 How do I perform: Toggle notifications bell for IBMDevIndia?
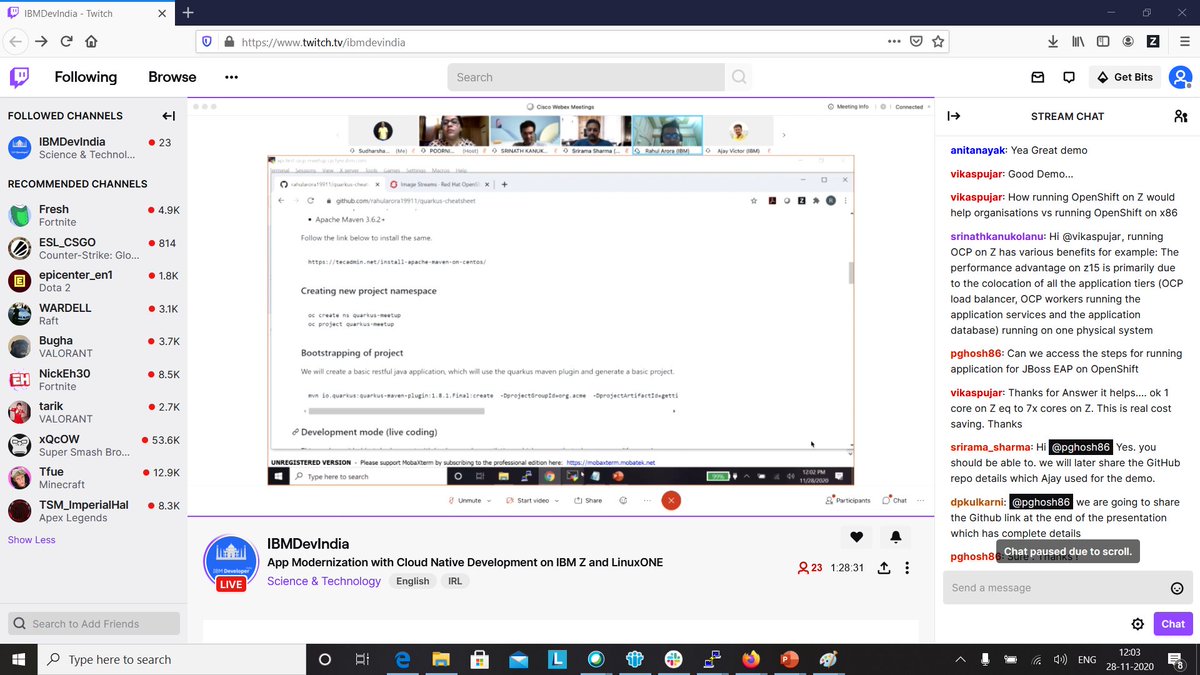(895, 537)
